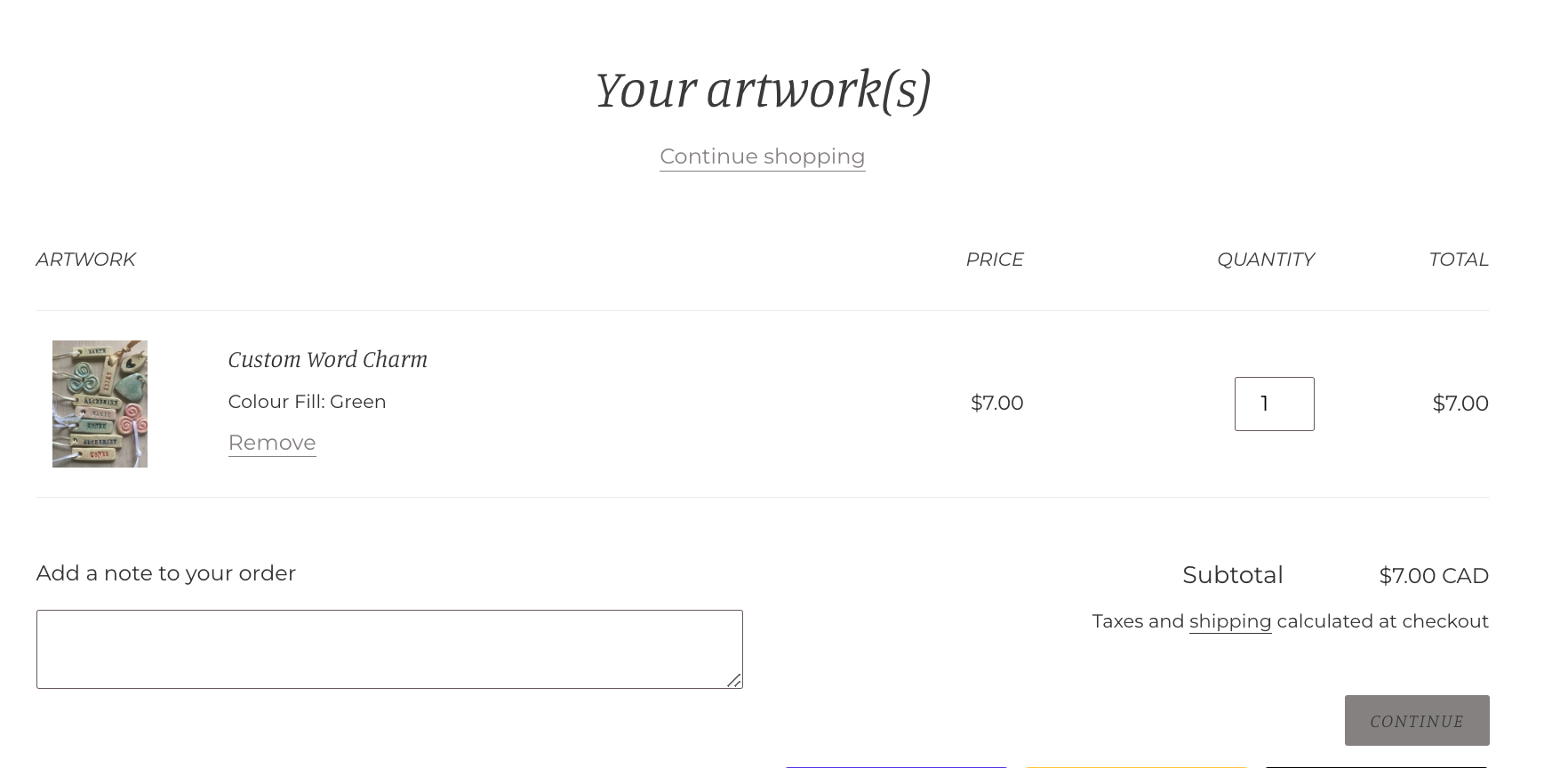Click the "Add a note to your order" label
1568x768 pixels.
(166, 573)
